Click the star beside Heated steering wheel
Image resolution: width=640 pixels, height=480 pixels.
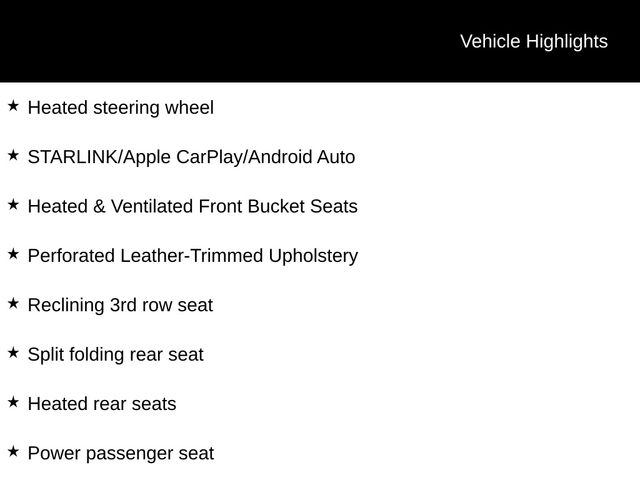click(x=13, y=105)
